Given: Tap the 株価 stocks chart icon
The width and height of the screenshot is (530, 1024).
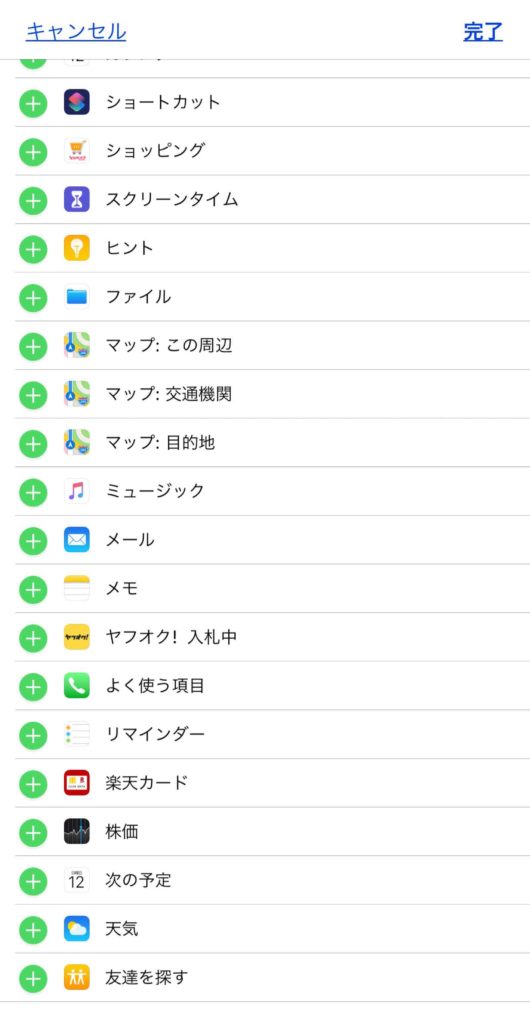Looking at the screenshot, I should (x=76, y=831).
